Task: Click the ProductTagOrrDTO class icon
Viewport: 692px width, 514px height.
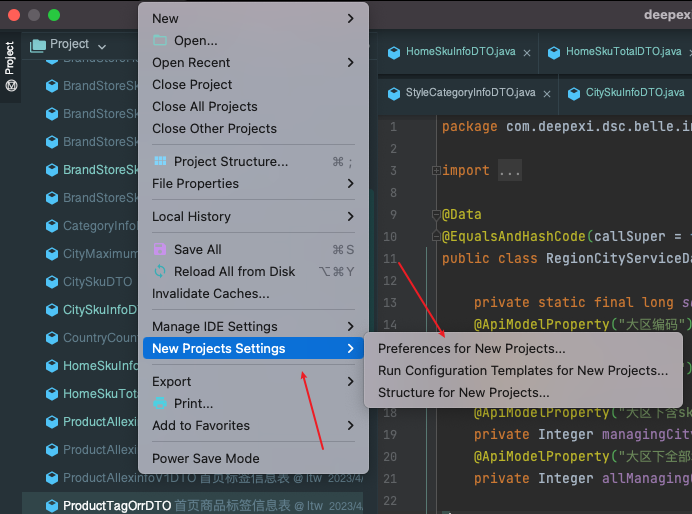Action: pyautogui.click(x=52, y=506)
